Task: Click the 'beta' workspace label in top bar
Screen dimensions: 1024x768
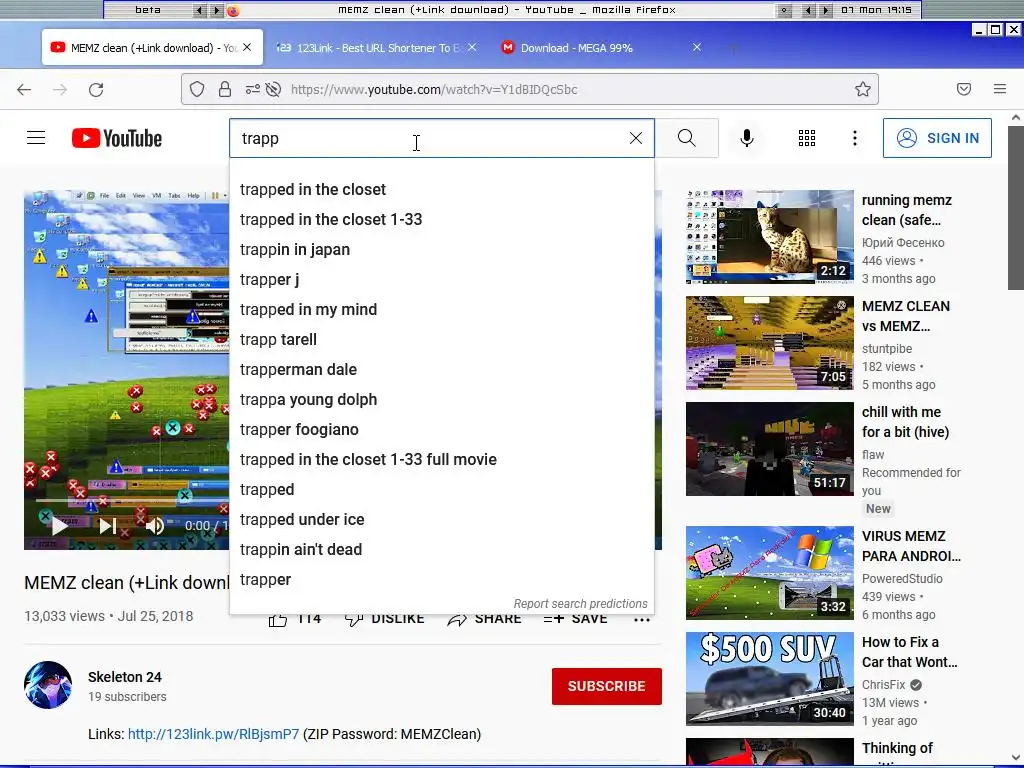Action: pos(148,10)
